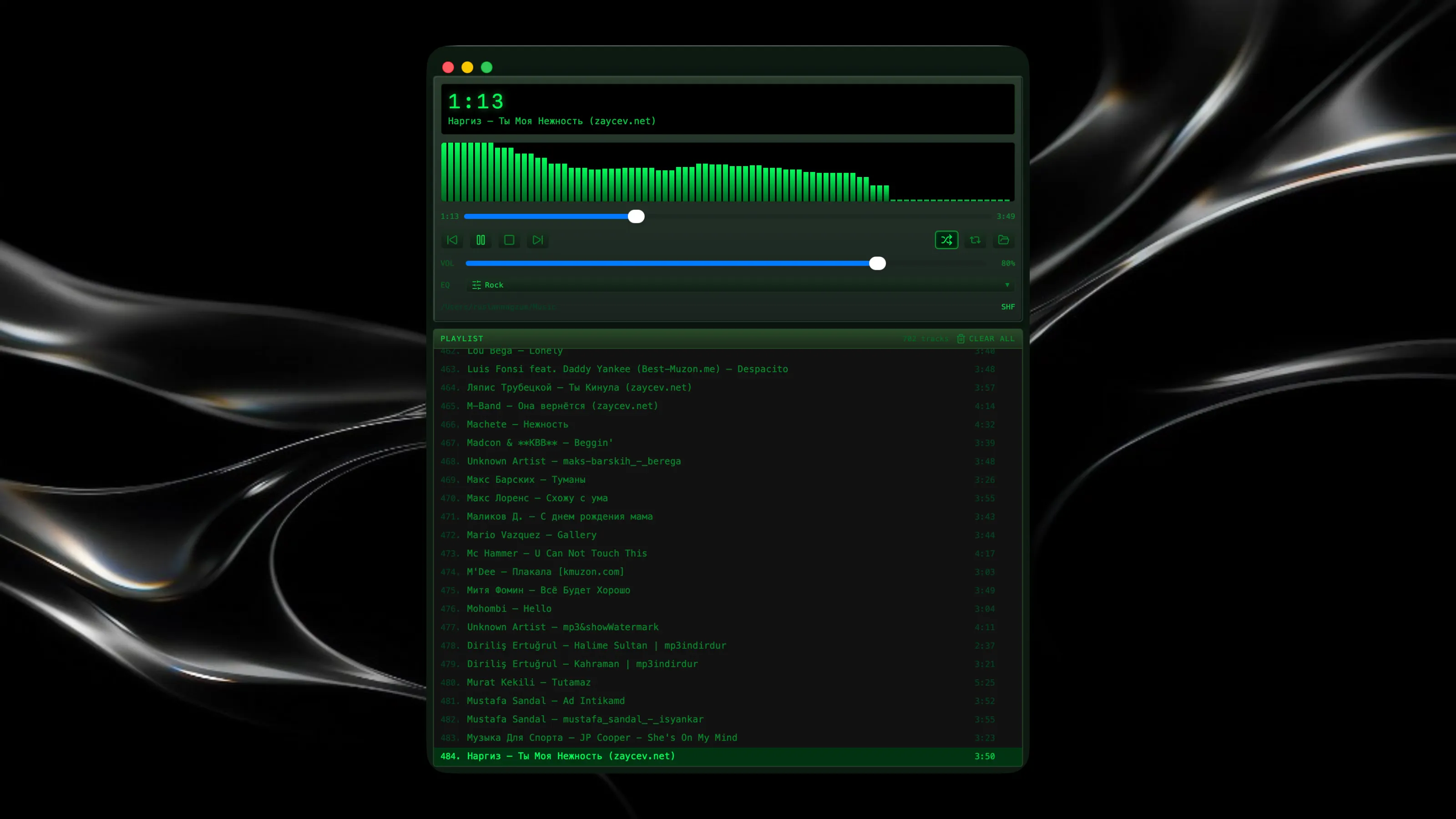Select track 464 Ляпис Трубецкой
The height and width of the screenshot is (819, 1456).
pyautogui.click(x=728, y=388)
